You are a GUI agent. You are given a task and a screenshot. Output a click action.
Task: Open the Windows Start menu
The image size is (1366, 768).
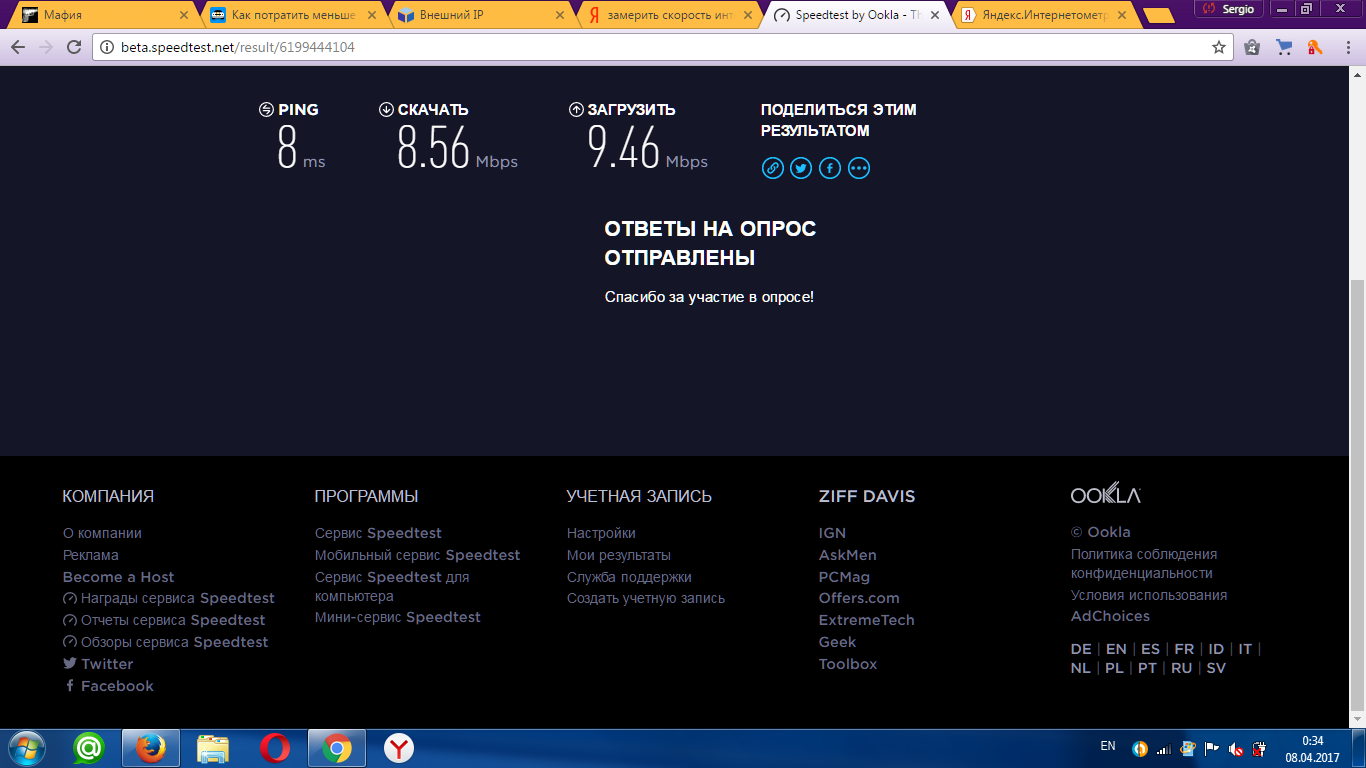click(x=25, y=748)
